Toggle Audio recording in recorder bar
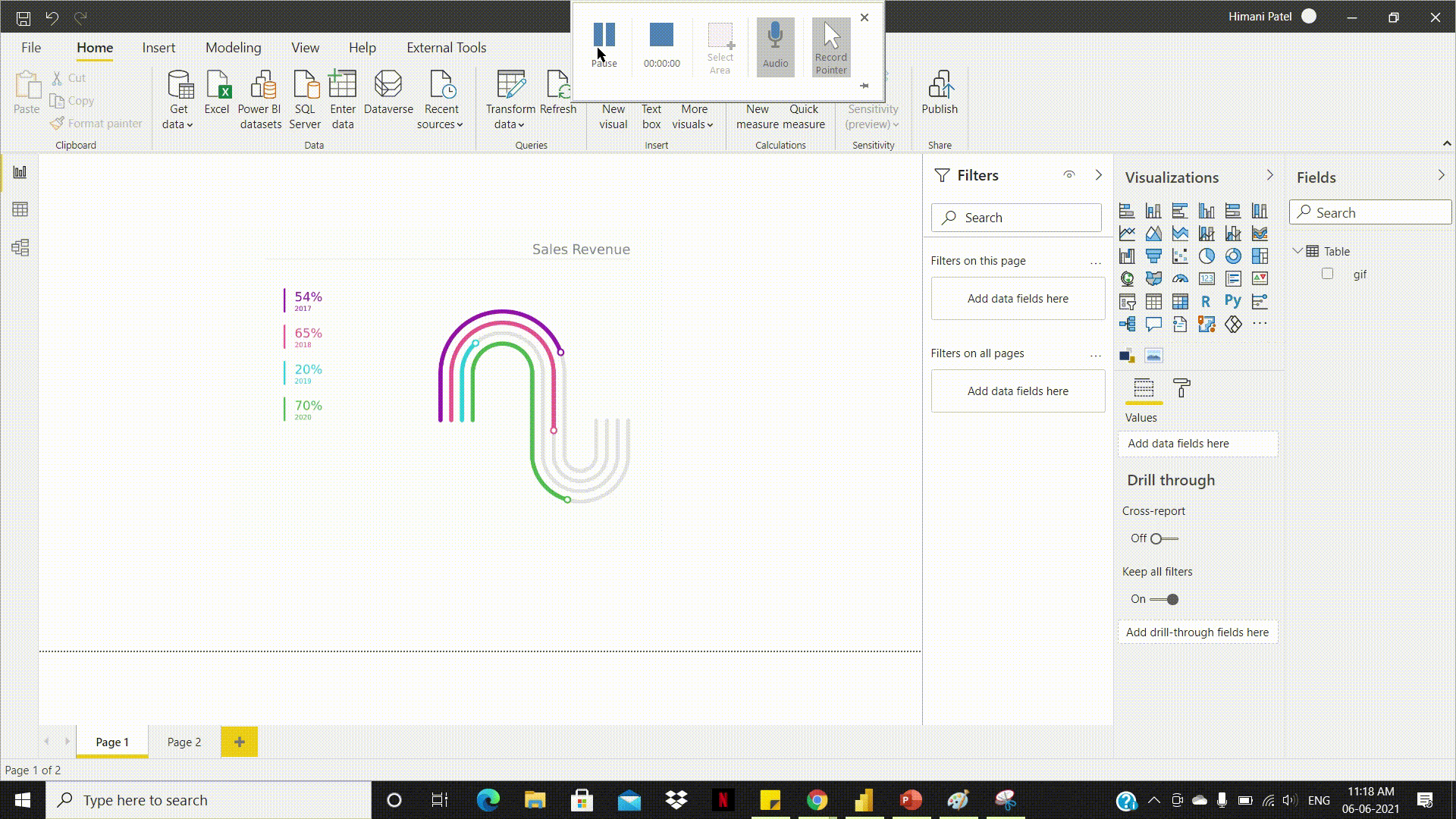Viewport: 1456px width, 819px height. (x=775, y=46)
